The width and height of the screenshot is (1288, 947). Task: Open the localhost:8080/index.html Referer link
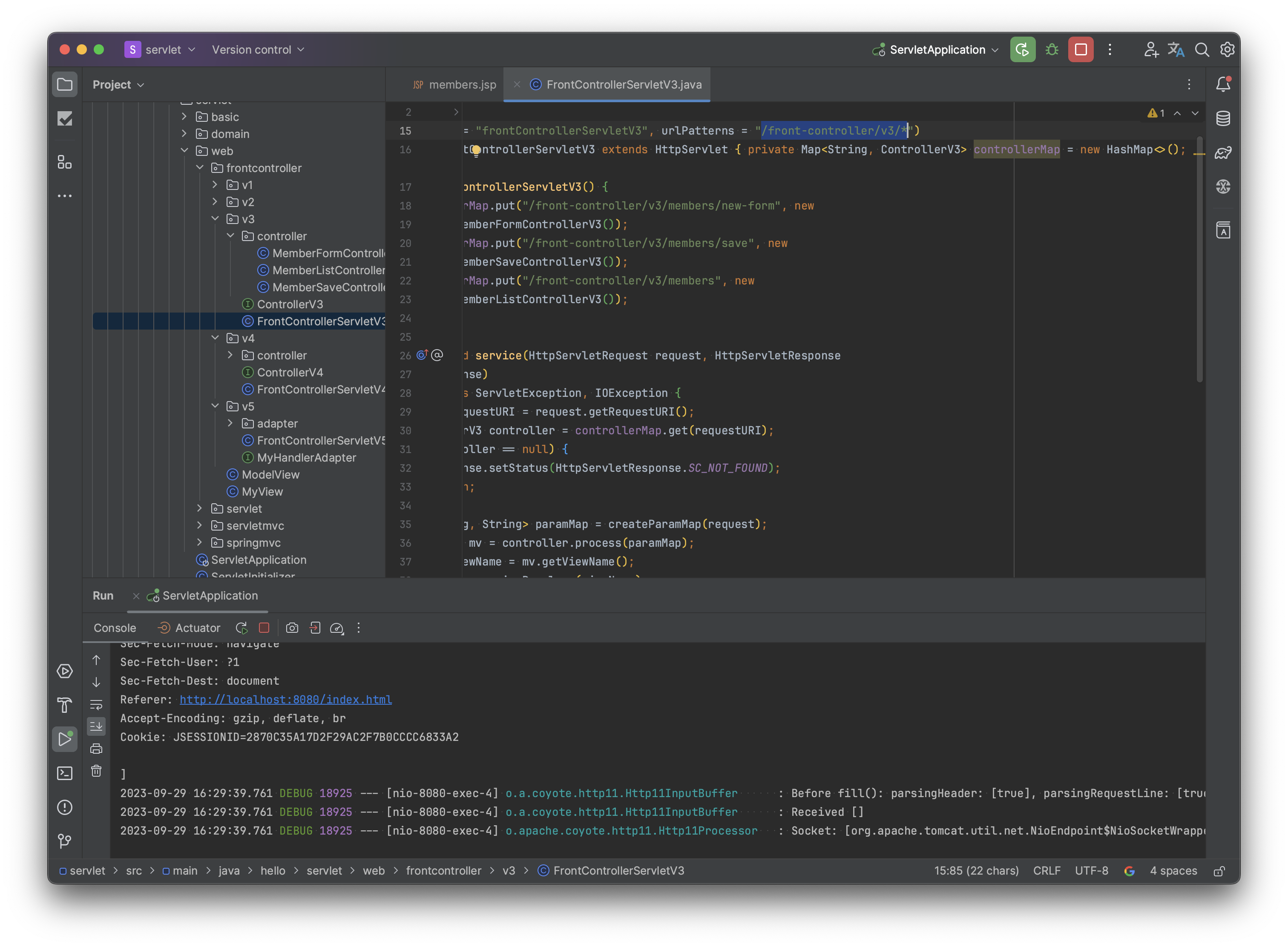point(286,699)
